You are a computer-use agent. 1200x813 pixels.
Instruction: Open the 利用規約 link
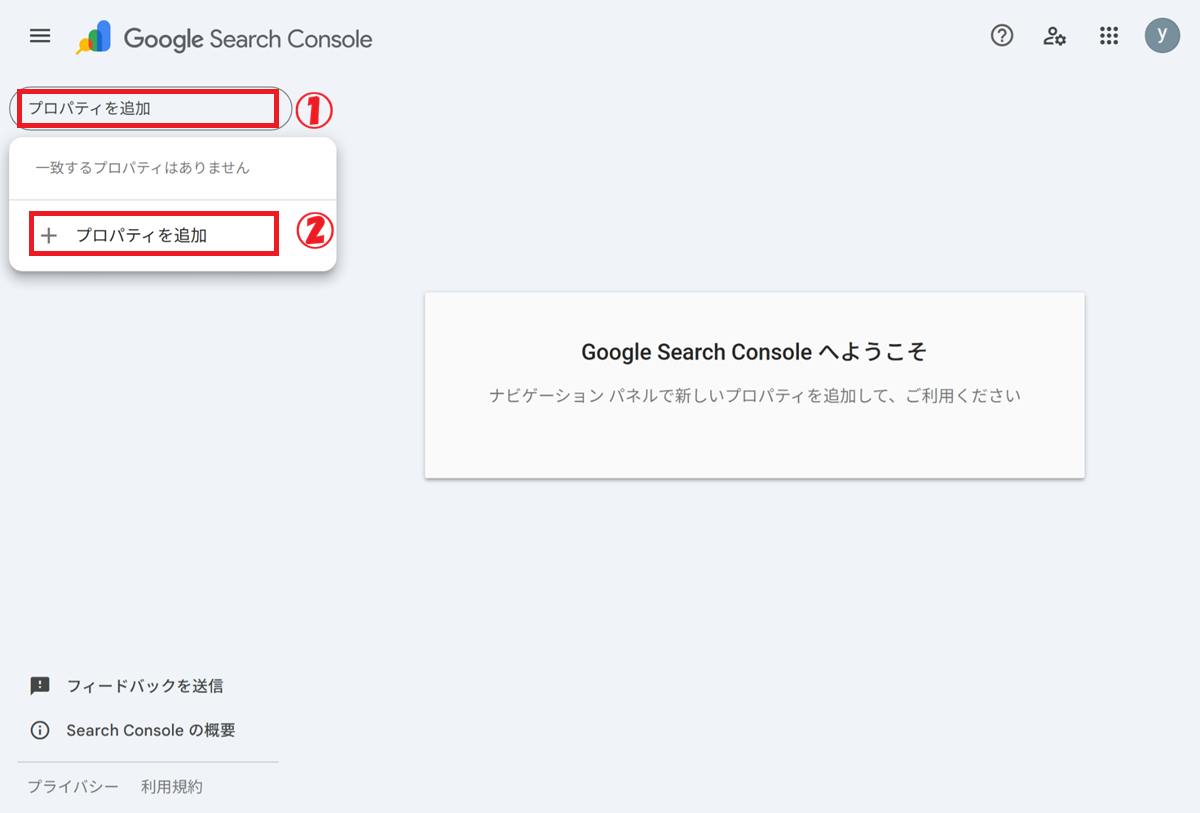[x=172, y=787]
